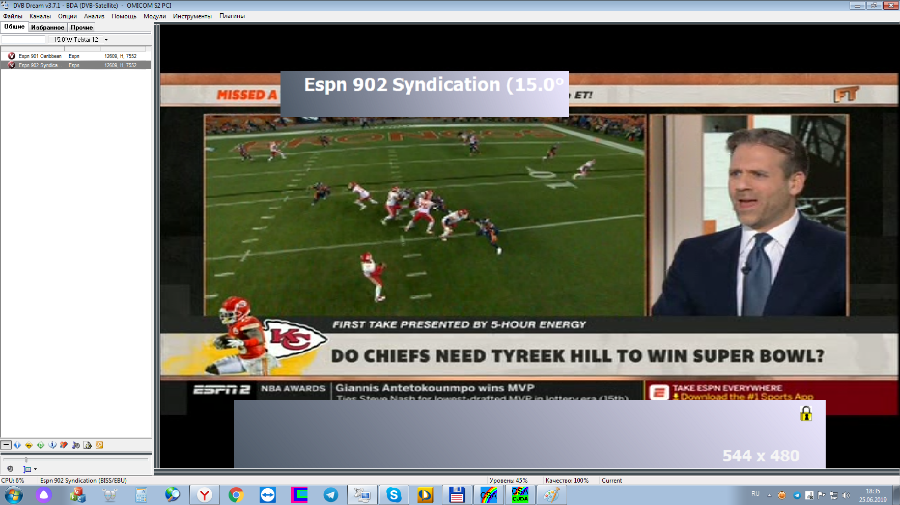Click the minus icon in the channel list toolbar
The height and width of the screenshot is (505, 900).
[x=6, y=444]
